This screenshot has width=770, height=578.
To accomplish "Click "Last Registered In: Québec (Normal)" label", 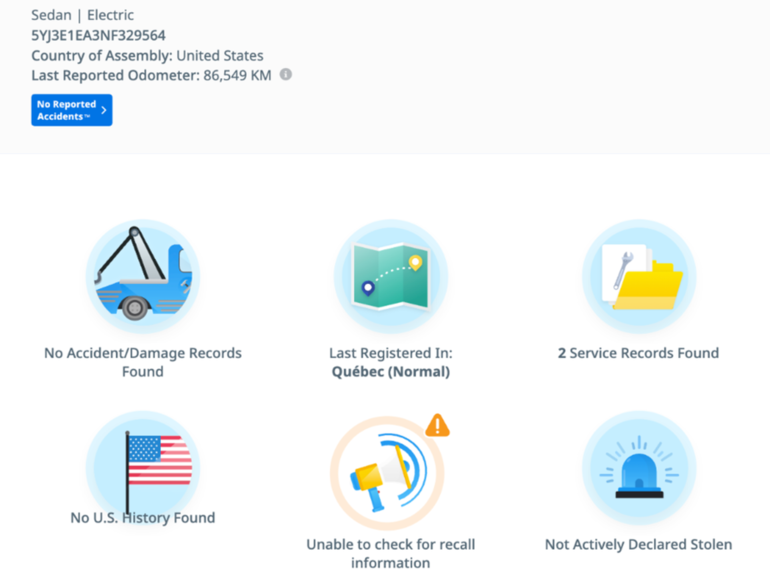I will [390, 362].
